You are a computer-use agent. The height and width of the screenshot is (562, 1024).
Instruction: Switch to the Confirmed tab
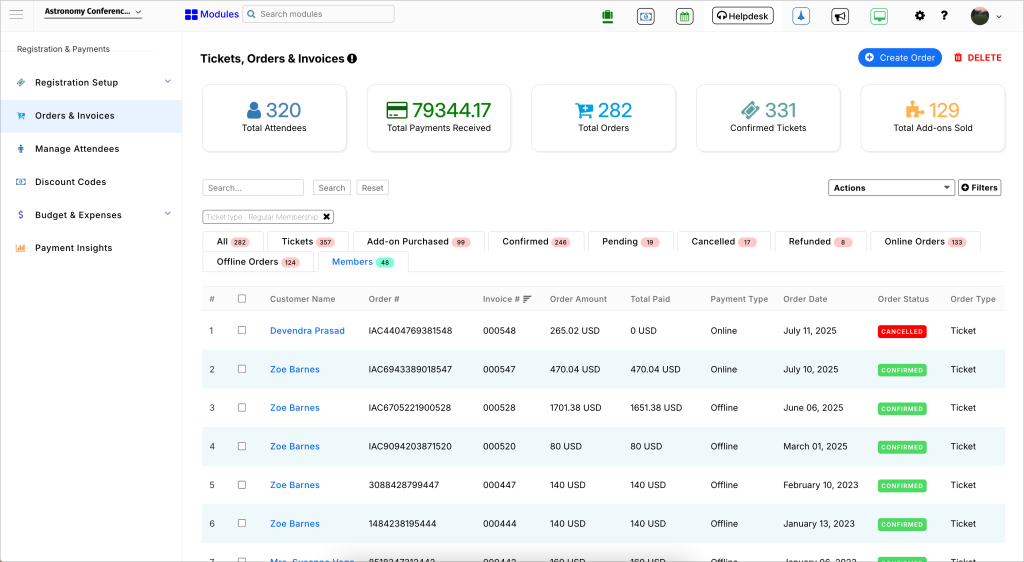tap(536, 242)
